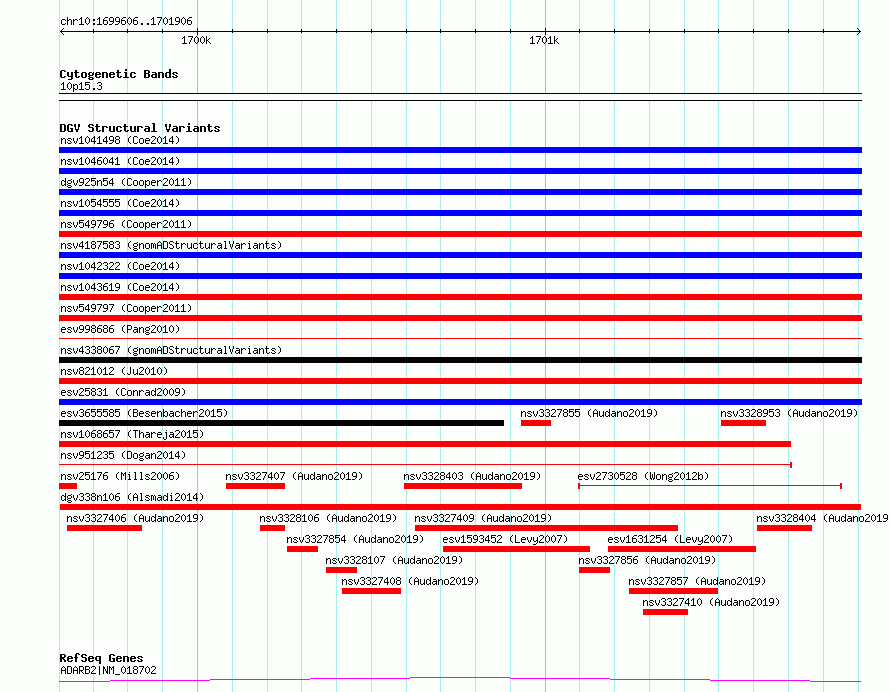Viewport: 890px width, 692px height.
Task: Click the black bar under esv3655585
Action: (282, 423)
